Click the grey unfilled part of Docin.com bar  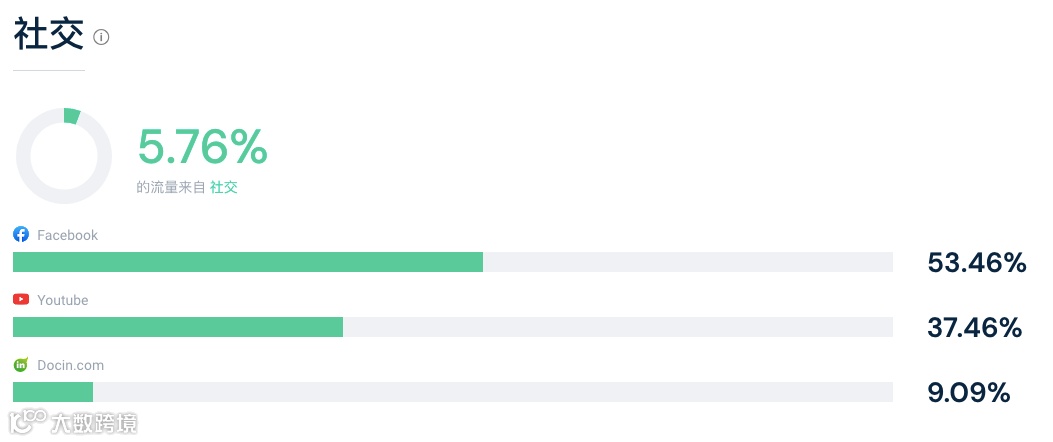pos(490,392)
